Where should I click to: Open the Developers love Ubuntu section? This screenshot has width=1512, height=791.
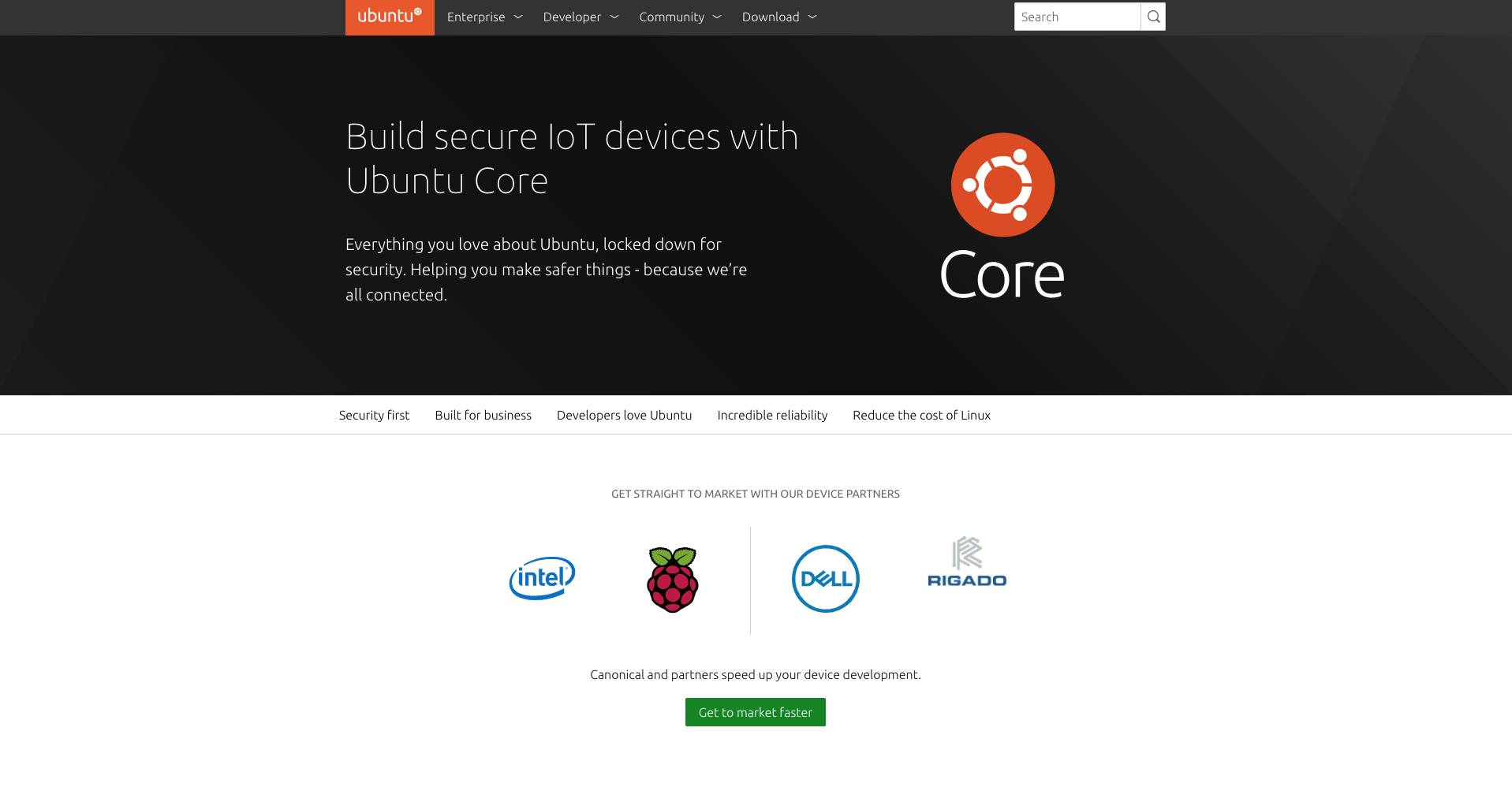624,415
